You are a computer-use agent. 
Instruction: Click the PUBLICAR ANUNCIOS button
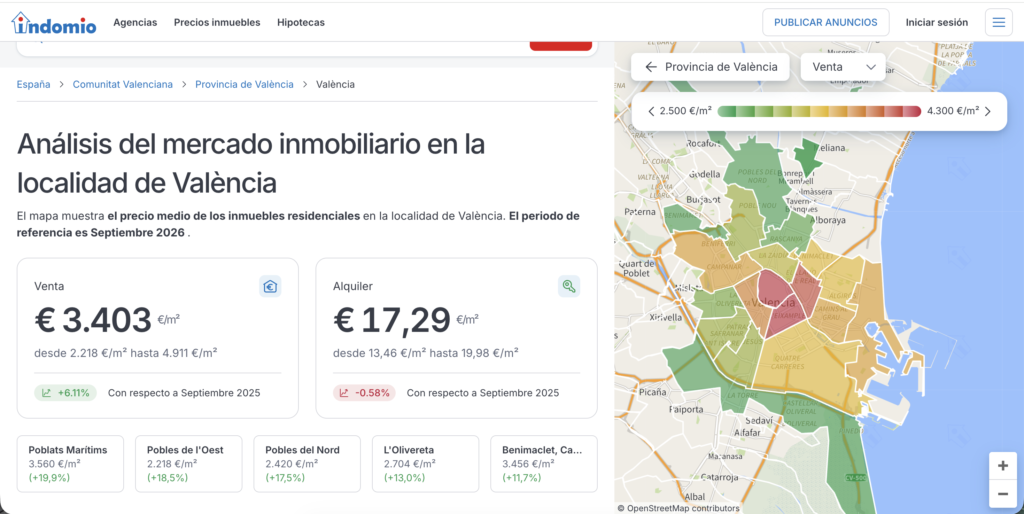pos(825,22)
